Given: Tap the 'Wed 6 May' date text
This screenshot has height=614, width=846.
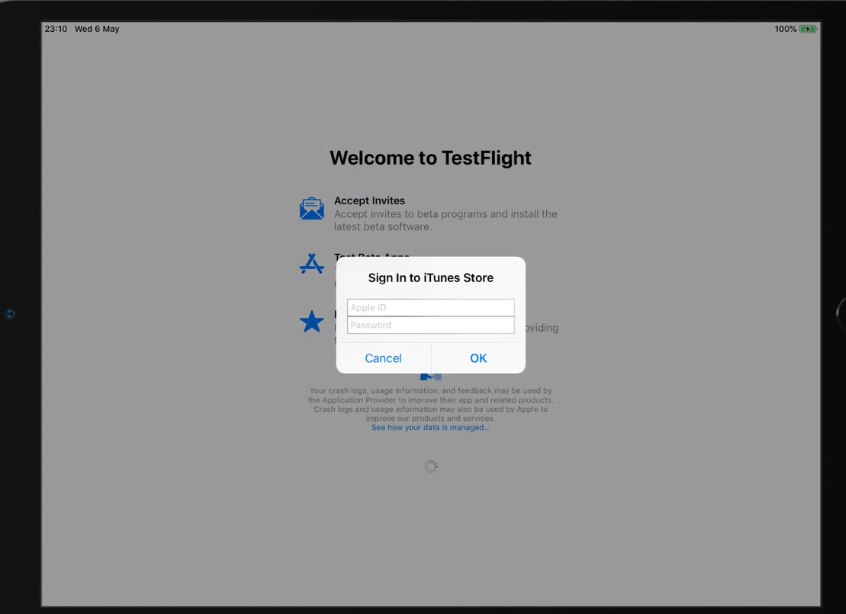Looking at the screenshot, I should (x=97, y=29).
